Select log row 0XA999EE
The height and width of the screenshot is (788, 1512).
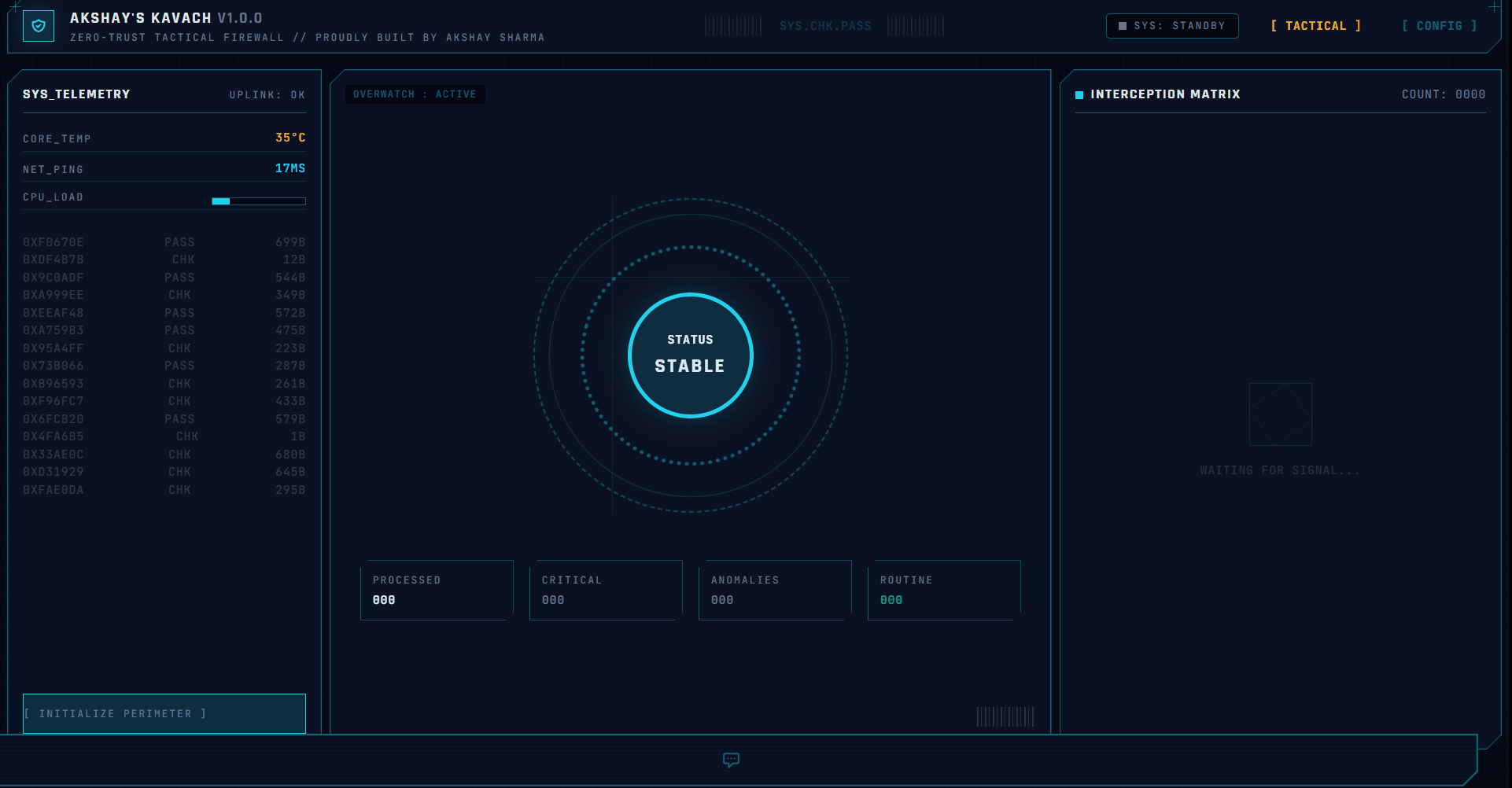click(x=164, y=295)
